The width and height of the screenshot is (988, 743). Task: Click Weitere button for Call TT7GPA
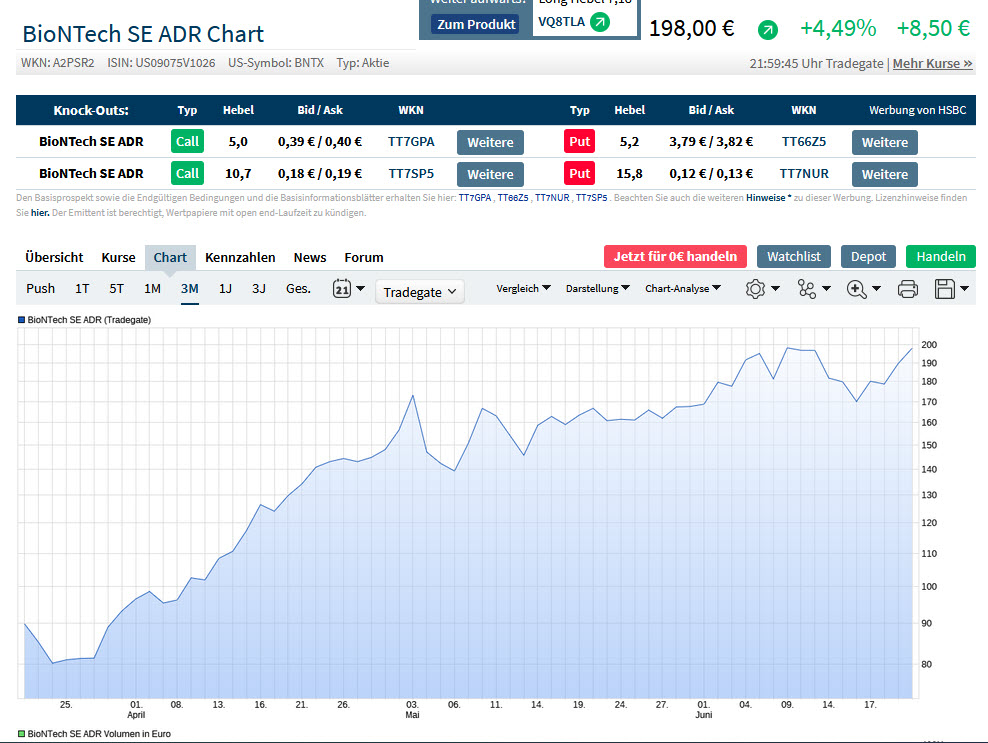(490, 142)
